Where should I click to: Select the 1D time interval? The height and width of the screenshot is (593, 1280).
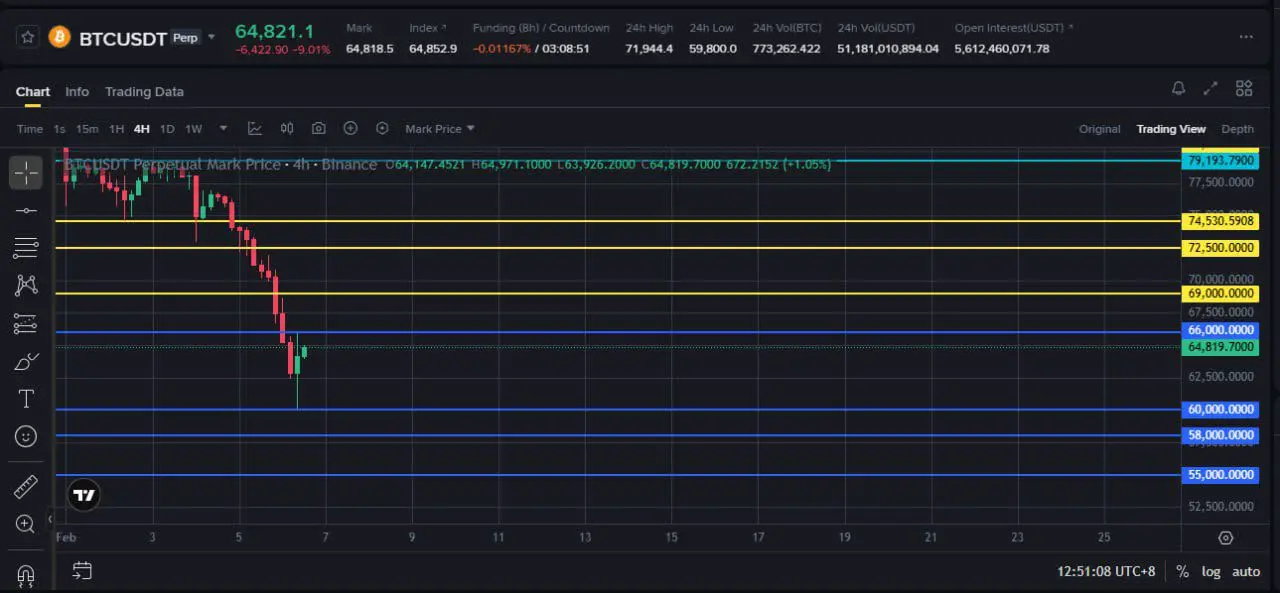click(x=167, y=129)
